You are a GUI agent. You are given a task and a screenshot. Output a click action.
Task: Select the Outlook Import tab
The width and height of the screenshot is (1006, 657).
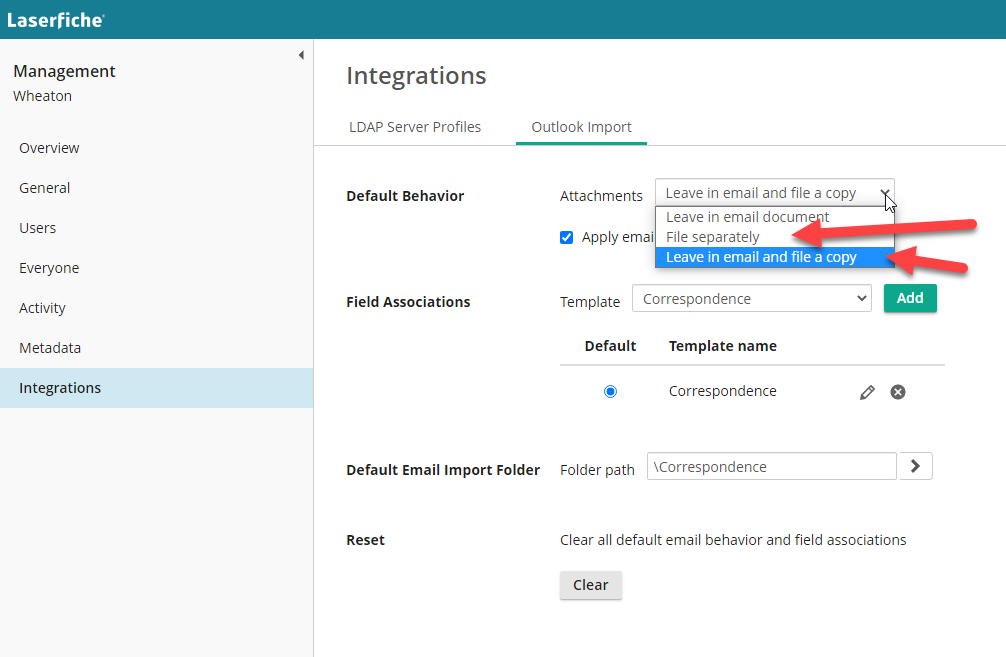tap(581, 127)
